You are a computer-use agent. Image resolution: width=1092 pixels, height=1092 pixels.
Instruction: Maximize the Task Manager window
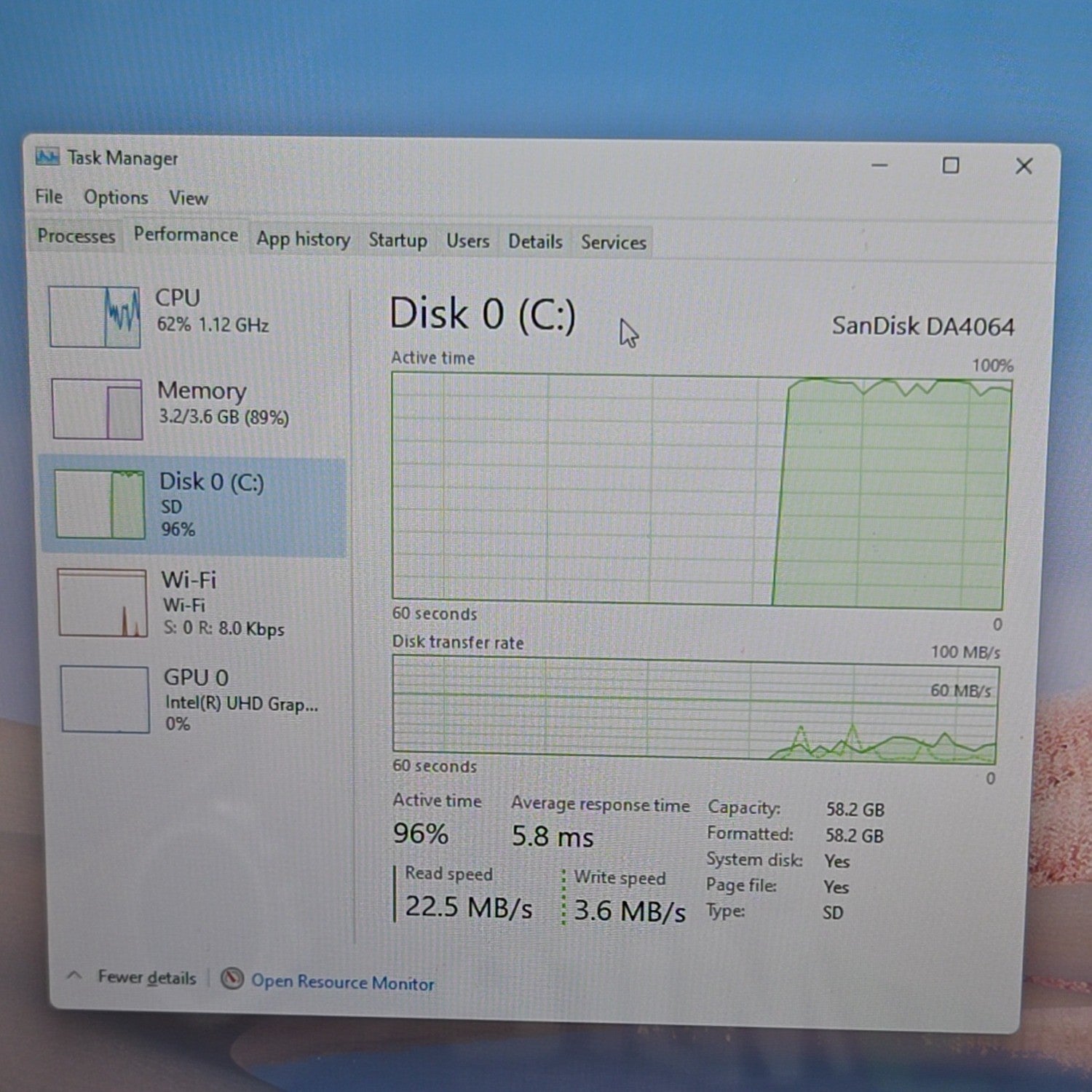coord(951,165)
